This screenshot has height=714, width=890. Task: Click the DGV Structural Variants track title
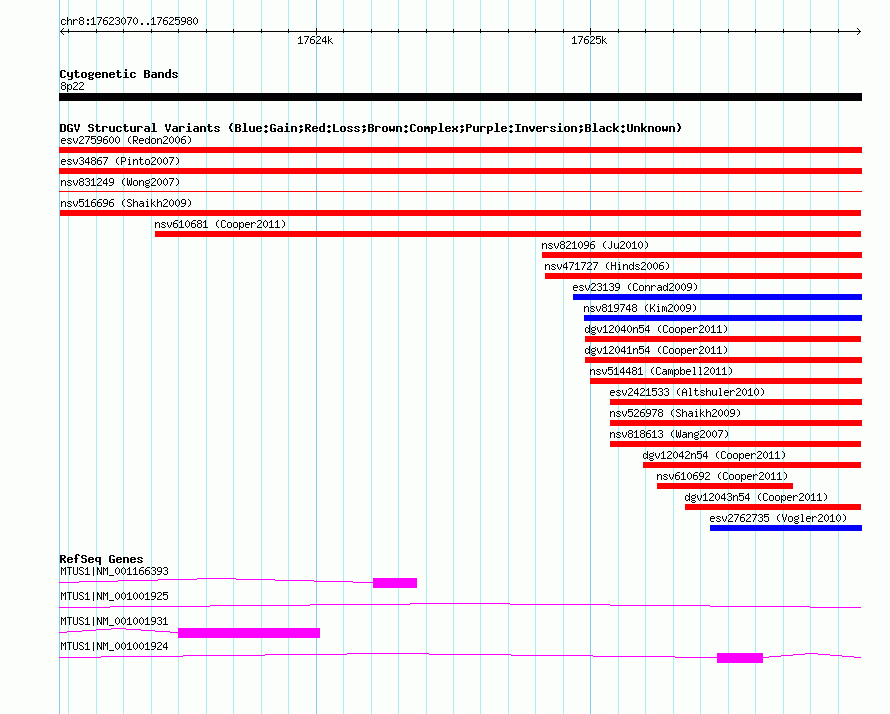pos(371,128)
